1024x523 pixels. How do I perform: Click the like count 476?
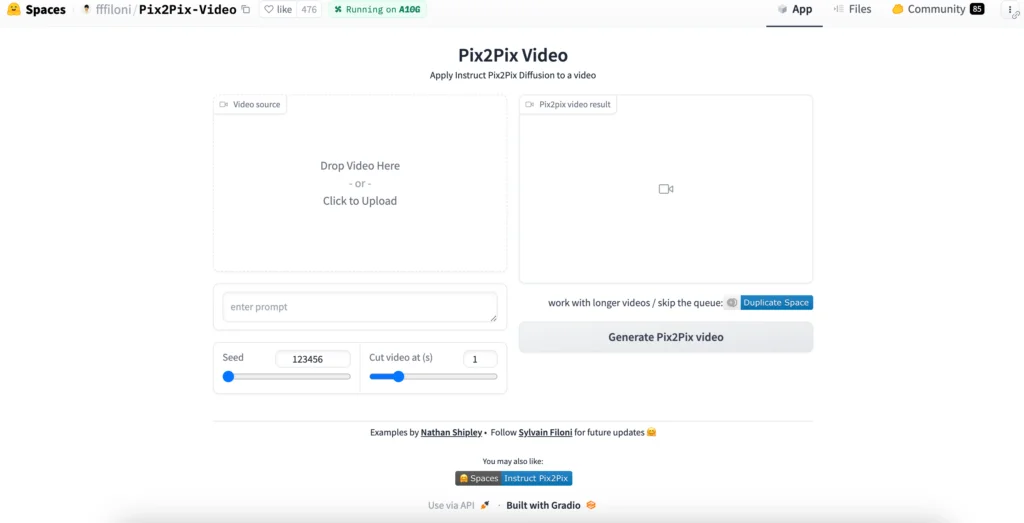click(309, 10)
